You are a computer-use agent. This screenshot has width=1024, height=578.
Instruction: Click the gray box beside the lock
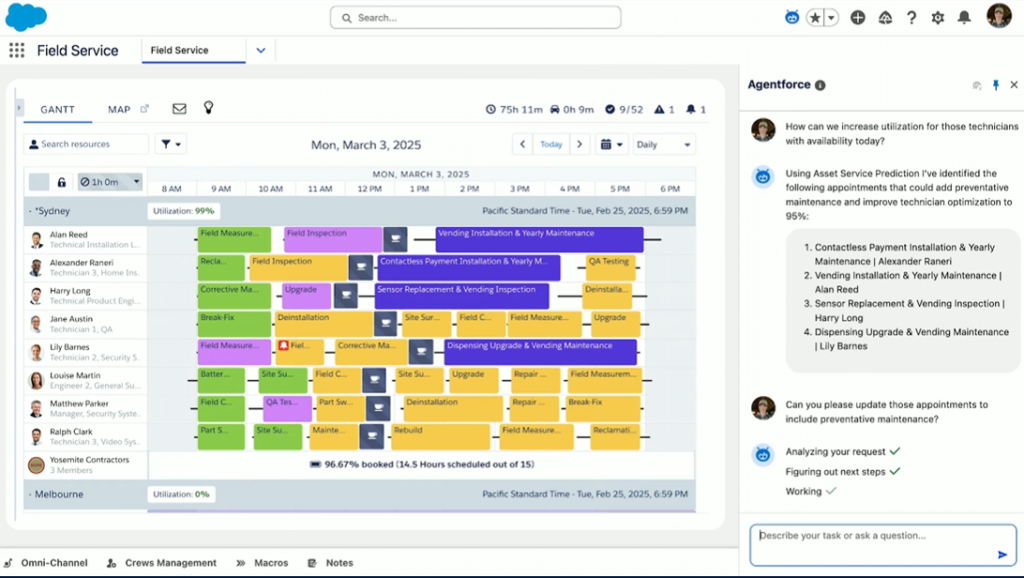click(x=39, y=182)
